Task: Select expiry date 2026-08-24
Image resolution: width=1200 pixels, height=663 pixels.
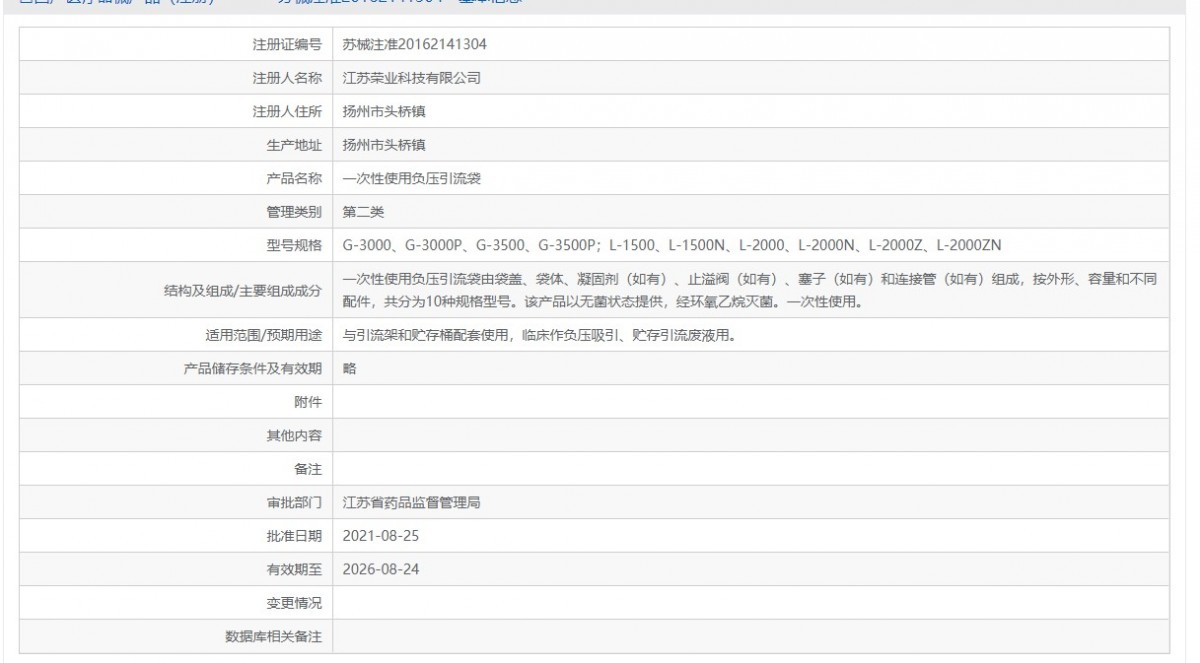Action: pos(380,568)
